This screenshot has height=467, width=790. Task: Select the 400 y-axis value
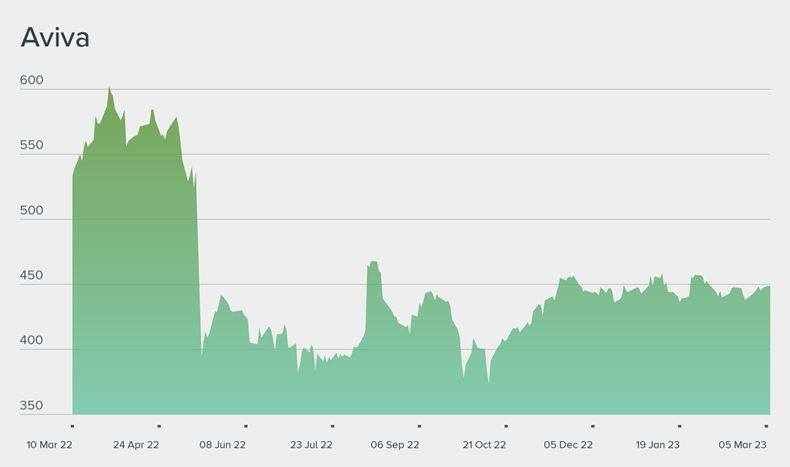[32, 341]
